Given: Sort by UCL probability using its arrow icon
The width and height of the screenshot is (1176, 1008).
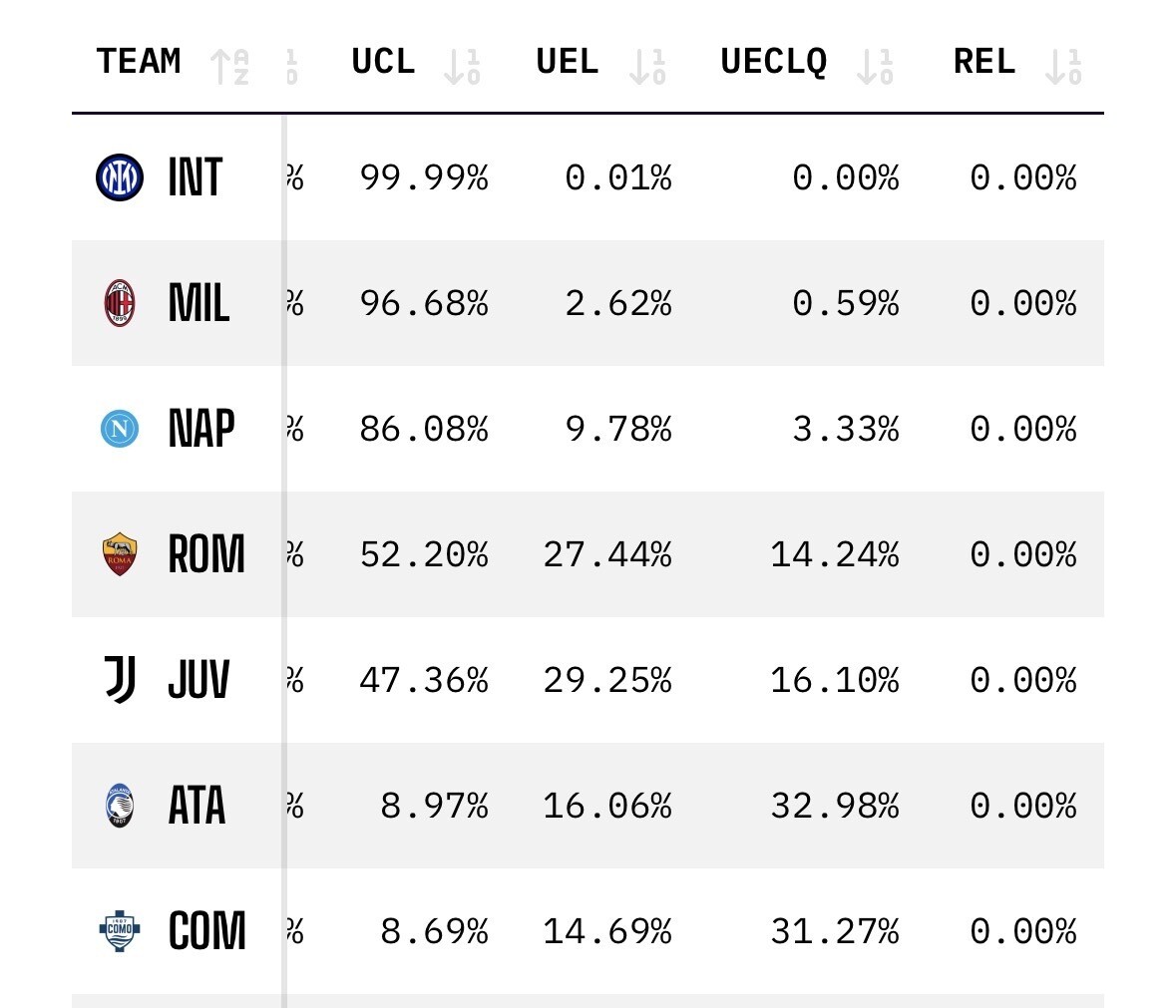Looking at the screenshot, I should click(x=462, y=66).
